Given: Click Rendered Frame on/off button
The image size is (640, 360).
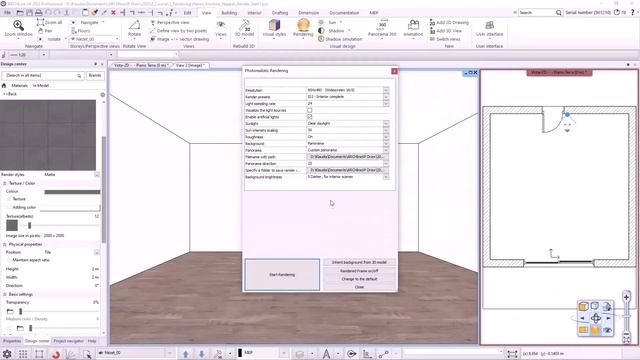Looking at the screenshot, I should click(359, 271).
